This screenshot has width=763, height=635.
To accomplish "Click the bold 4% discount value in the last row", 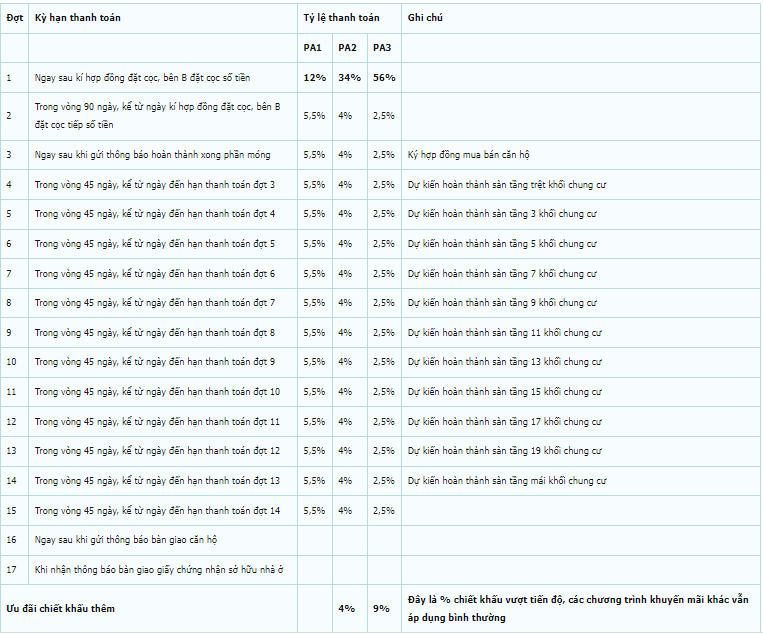I will tap(346, 608).
